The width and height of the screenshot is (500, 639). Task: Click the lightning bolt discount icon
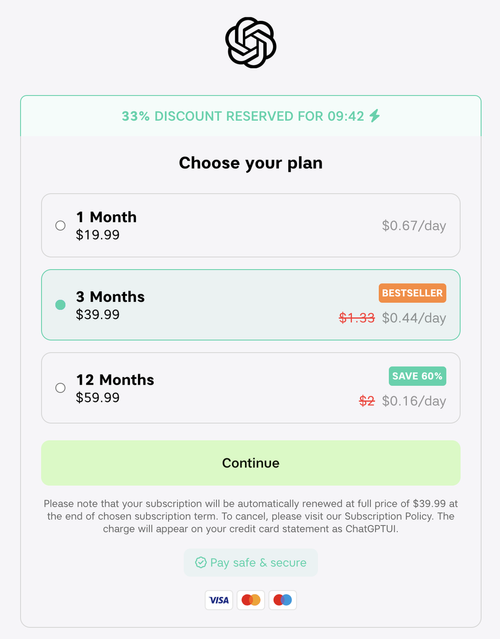375,116
